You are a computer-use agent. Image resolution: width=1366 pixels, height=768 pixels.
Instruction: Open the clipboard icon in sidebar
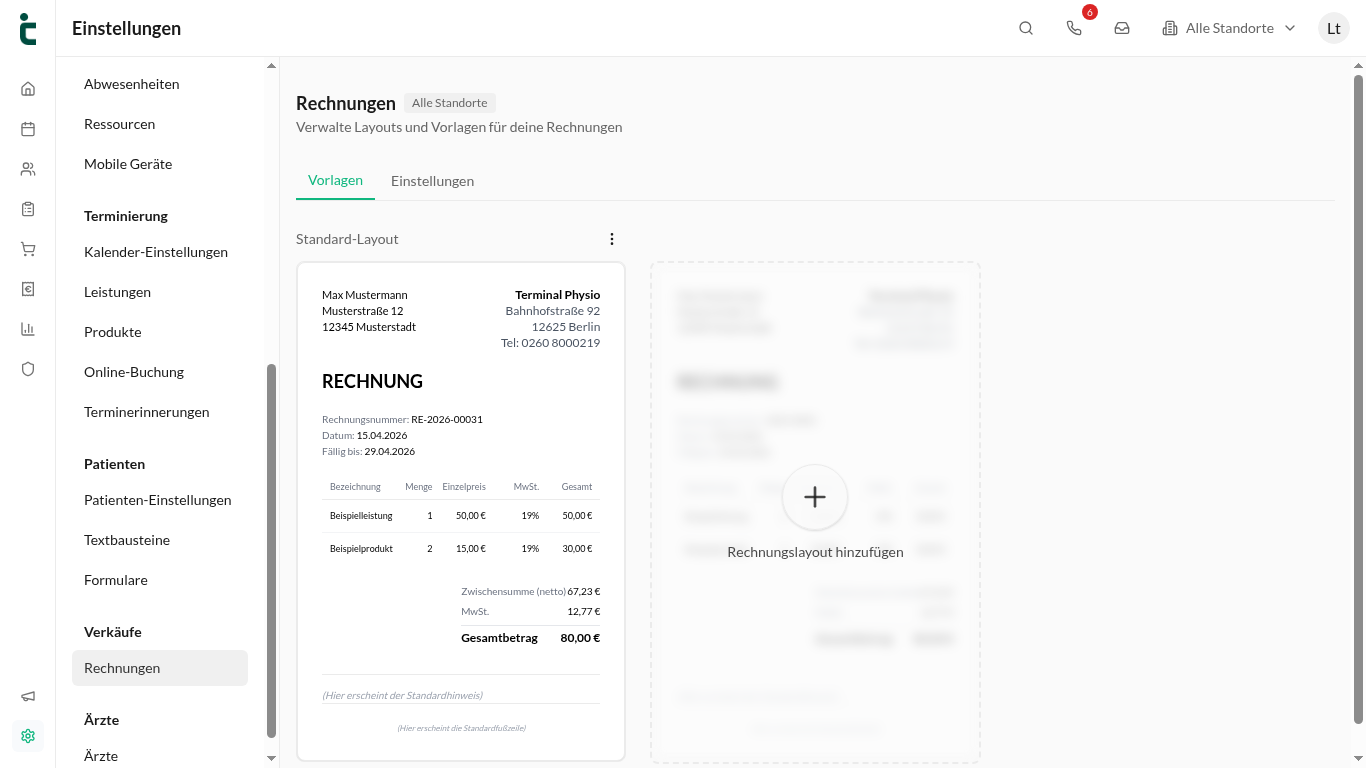28,209
